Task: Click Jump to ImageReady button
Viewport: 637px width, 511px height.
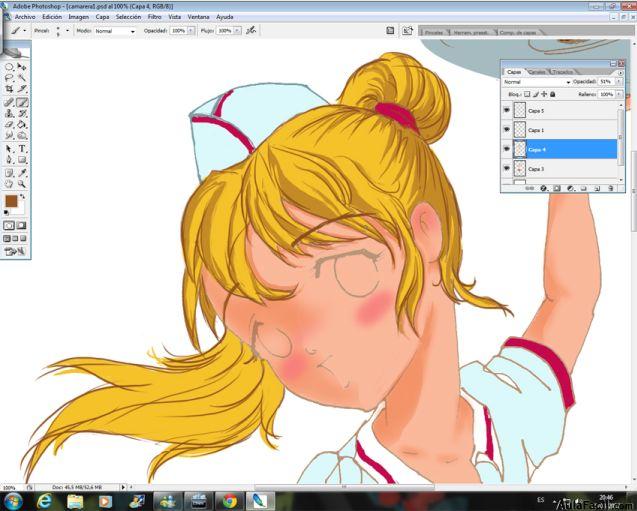Action: click(x=15, y=251)
